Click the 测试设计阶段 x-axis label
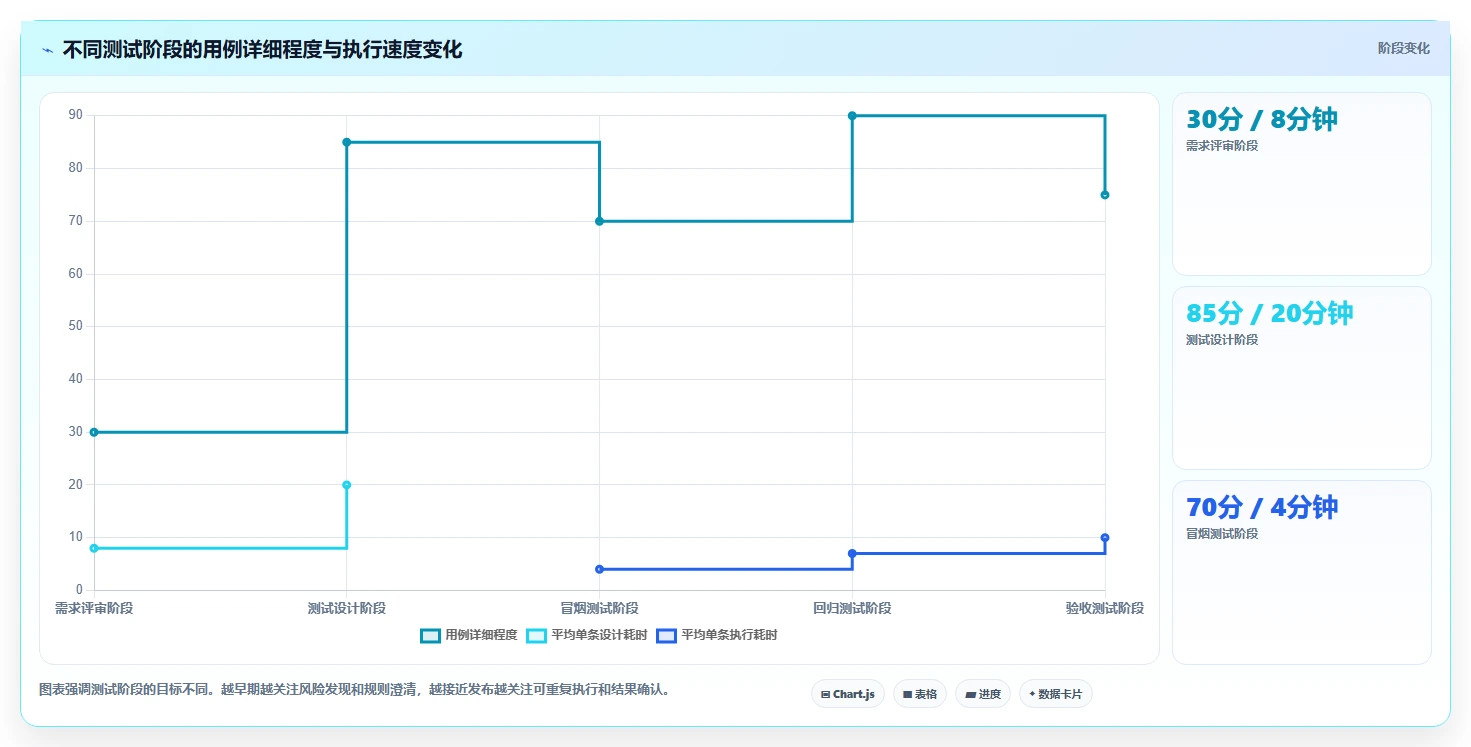This screenshot has width=1471, height=747. click(x=347, y=608)
